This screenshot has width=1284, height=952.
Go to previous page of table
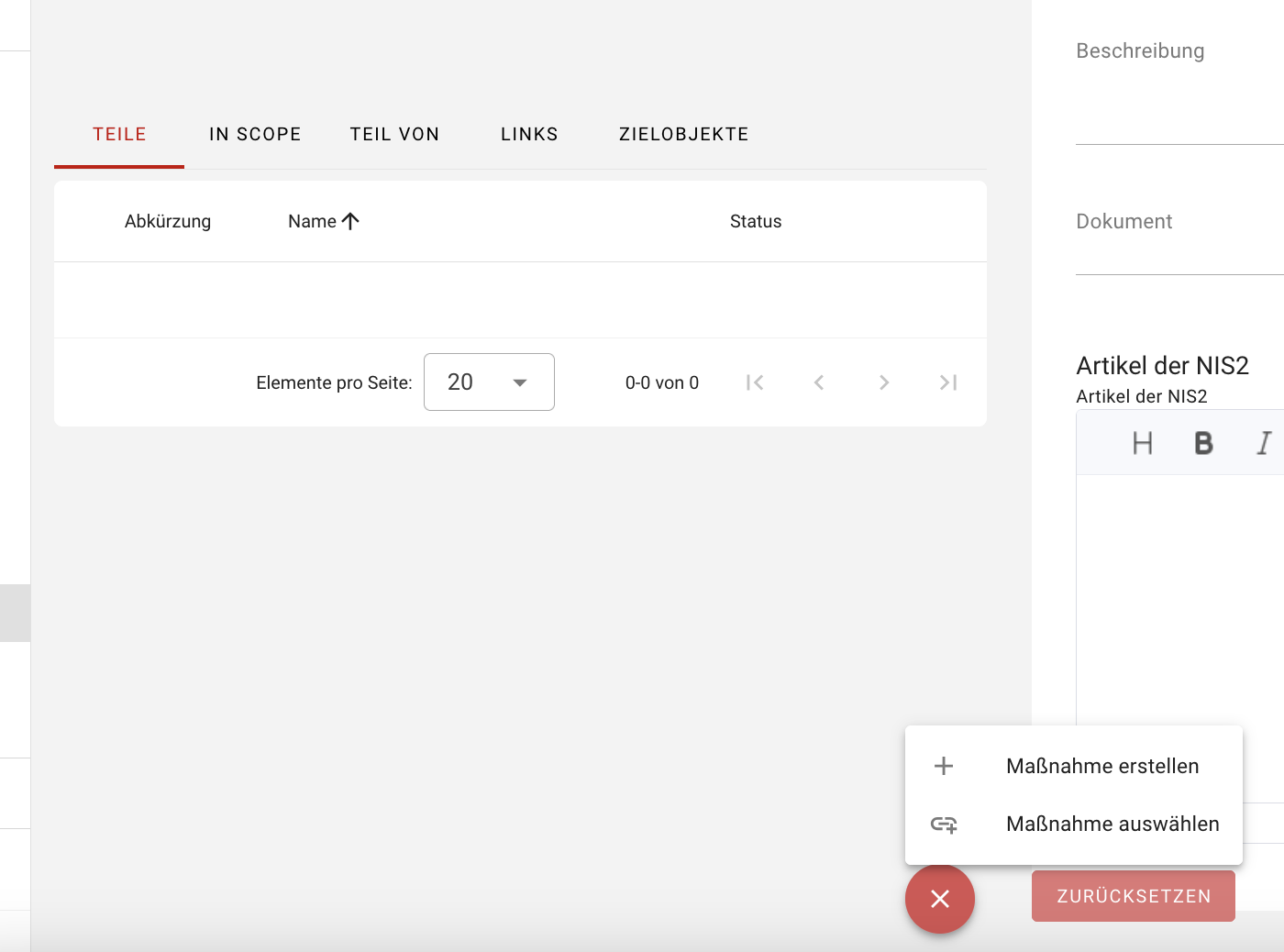pyautogui.click(x=819, y=382)
